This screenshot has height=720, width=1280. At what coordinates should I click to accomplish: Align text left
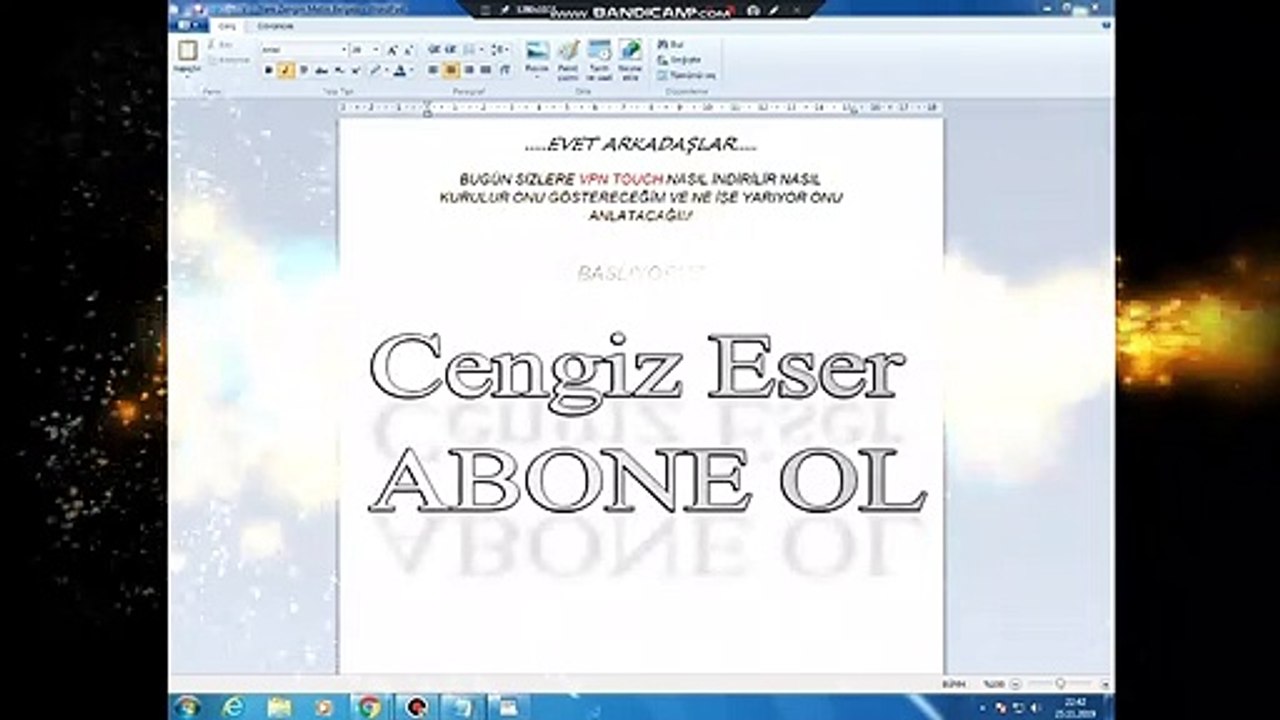[x=433, y=70]
